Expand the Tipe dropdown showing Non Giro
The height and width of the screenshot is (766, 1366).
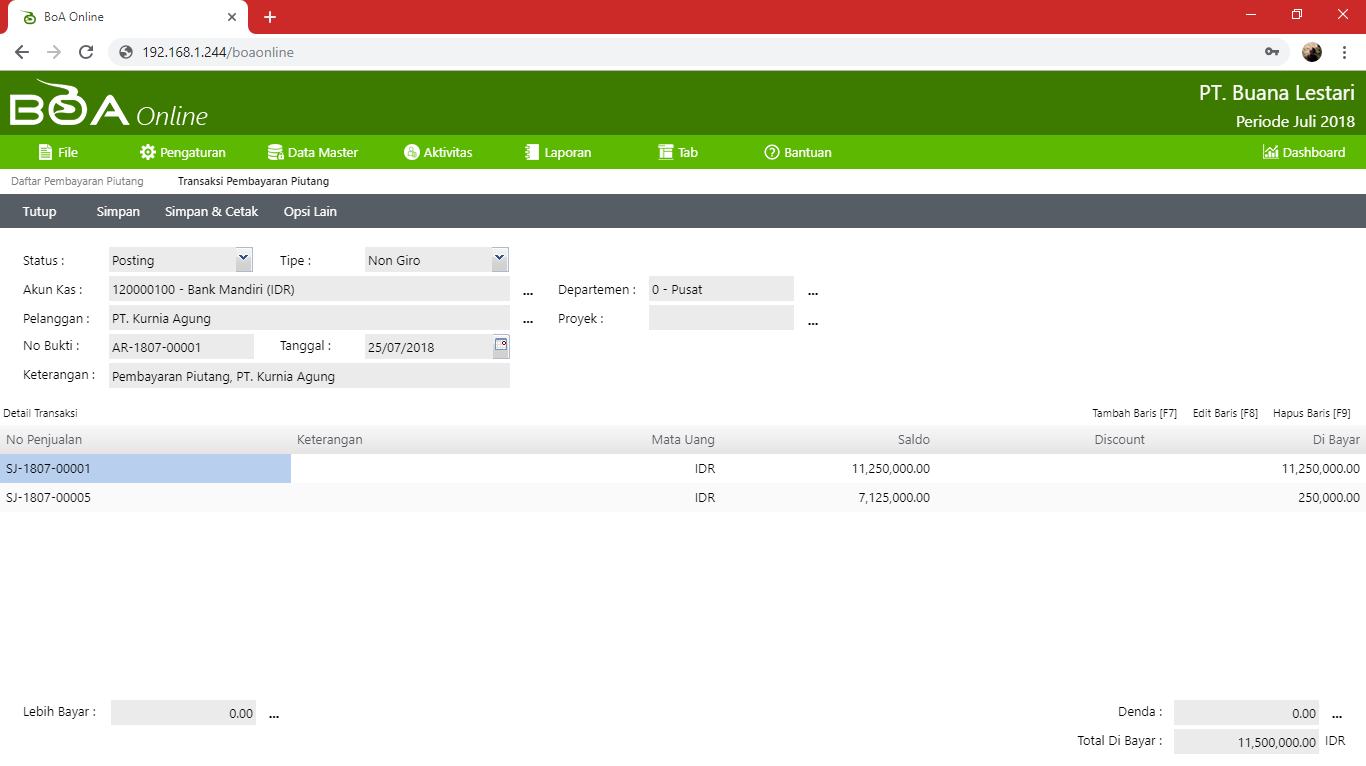(500, 260)
